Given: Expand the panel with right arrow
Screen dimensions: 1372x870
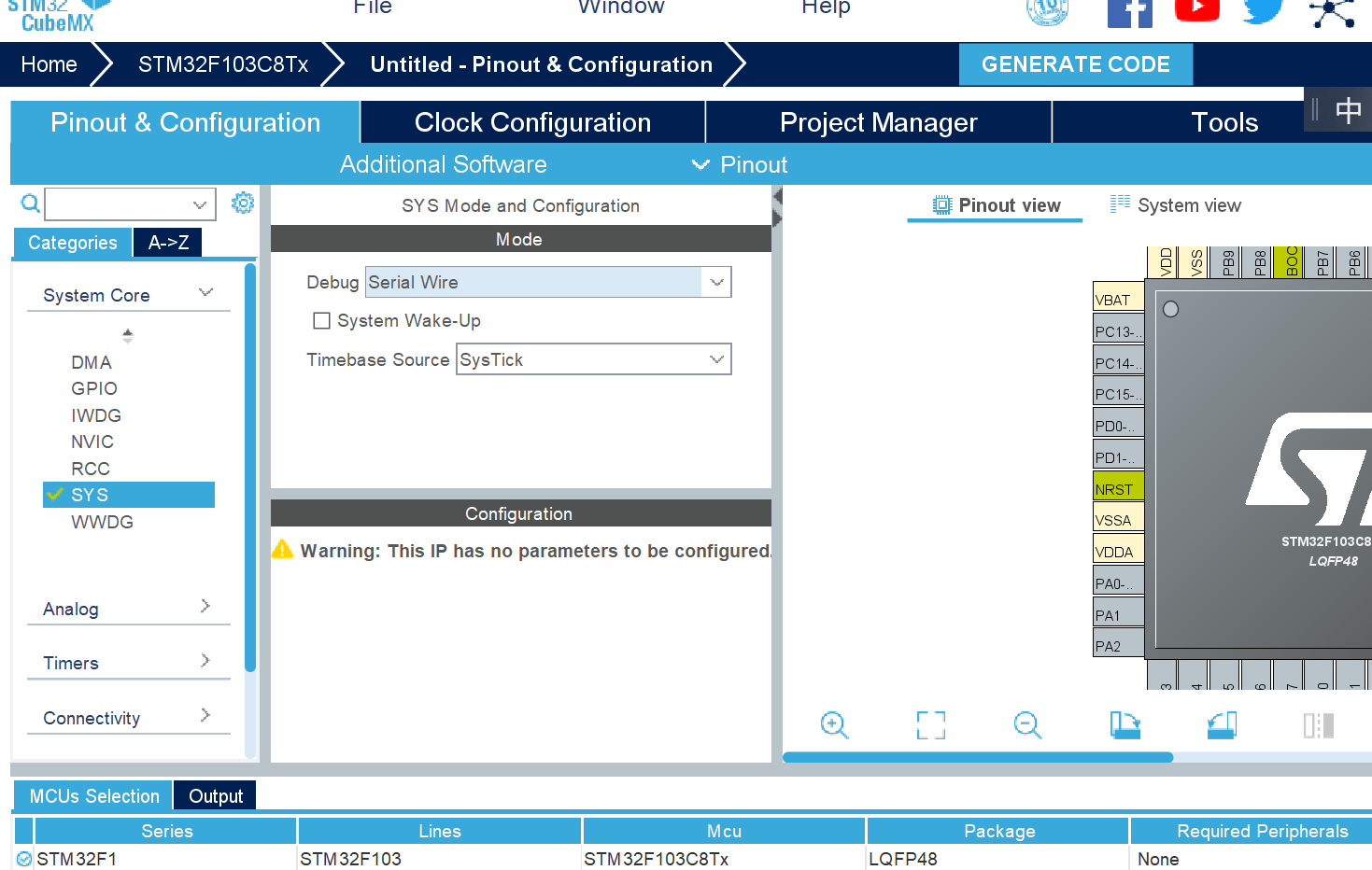Looking at the screenshot, I should tap(777, 217).
